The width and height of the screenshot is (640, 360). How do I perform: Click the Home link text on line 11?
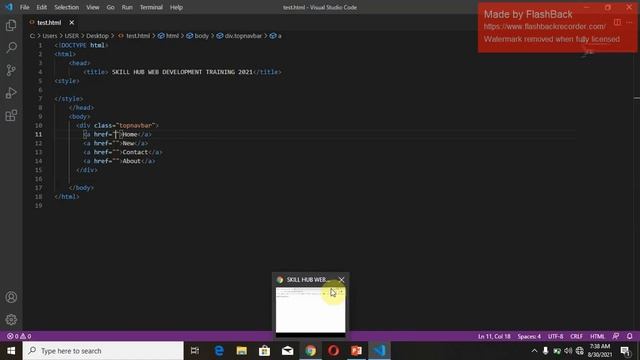pyautogui.click(x=130, y=134)
